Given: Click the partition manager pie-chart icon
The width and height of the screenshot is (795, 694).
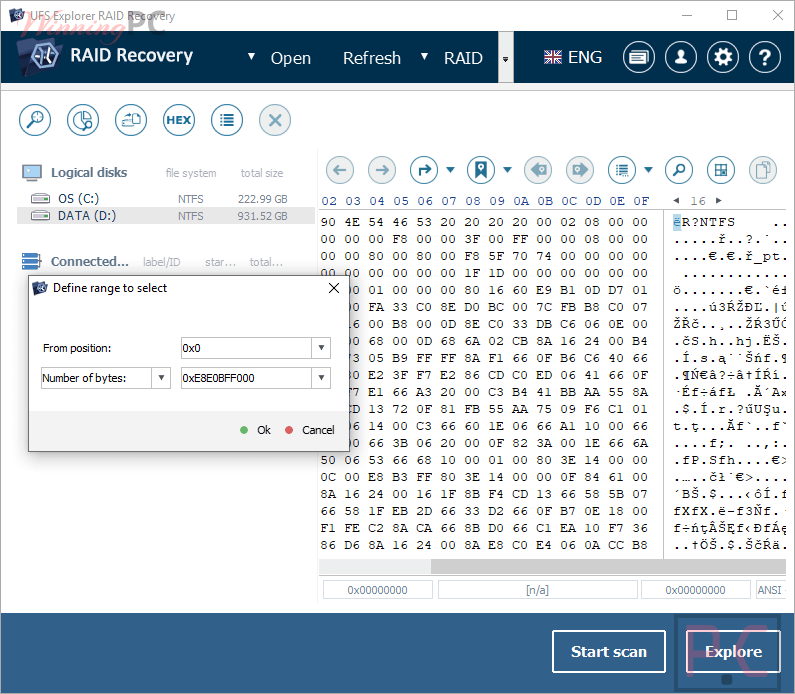Looking at the screenshot, I should tap(83, 120).
